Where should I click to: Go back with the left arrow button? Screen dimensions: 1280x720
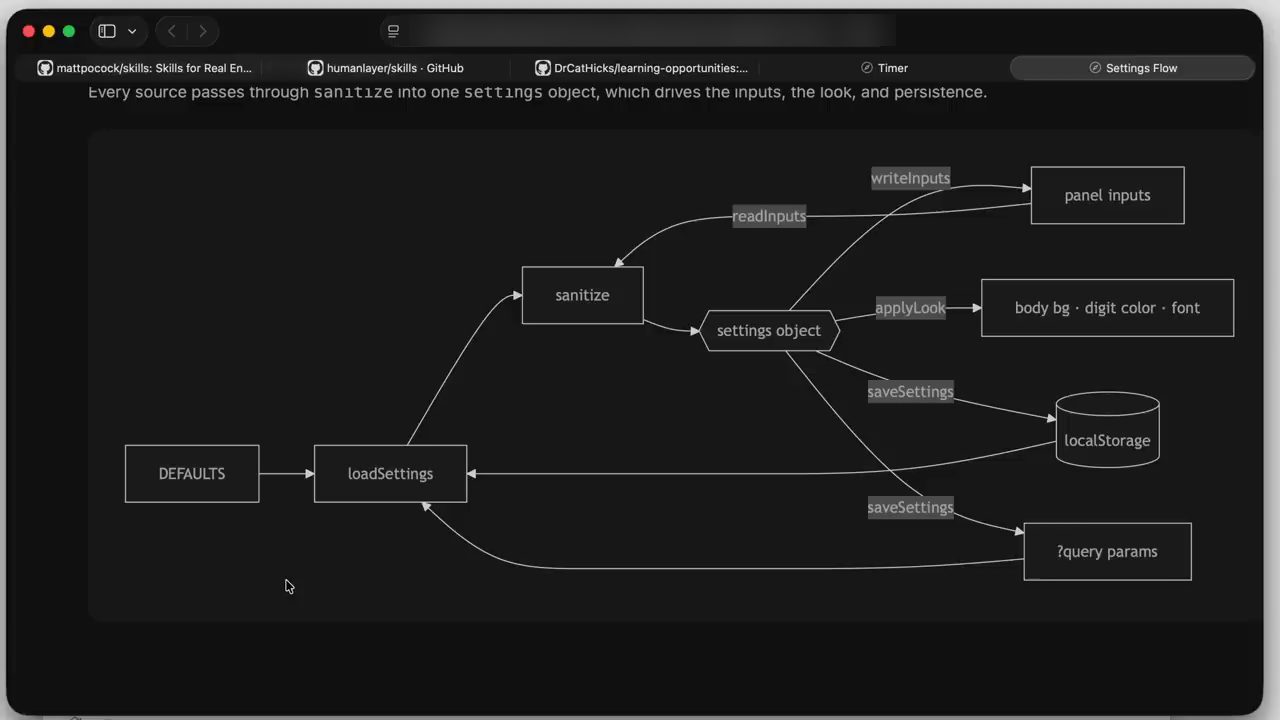[x=172, y=31]
